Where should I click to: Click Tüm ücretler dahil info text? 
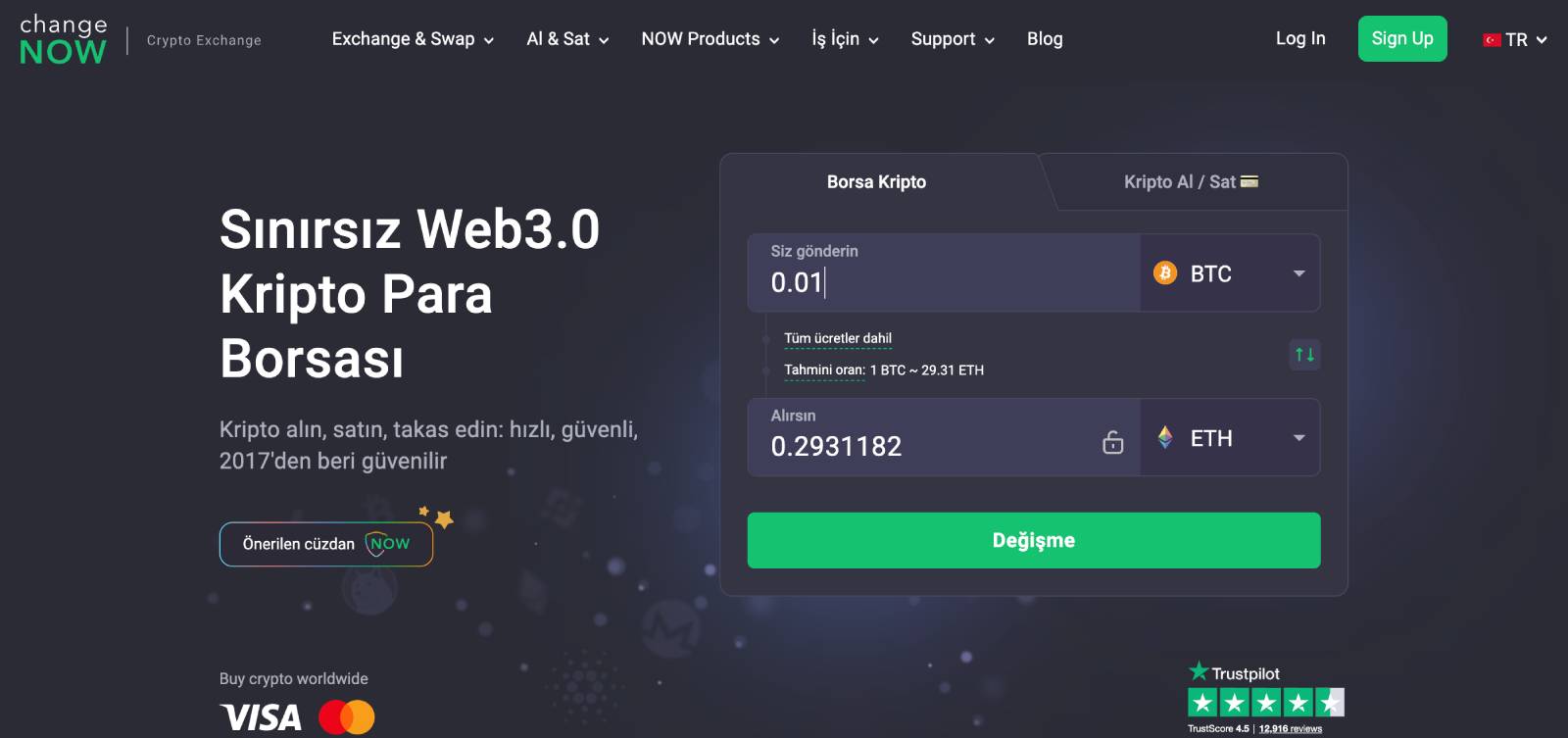coord(838,338)
